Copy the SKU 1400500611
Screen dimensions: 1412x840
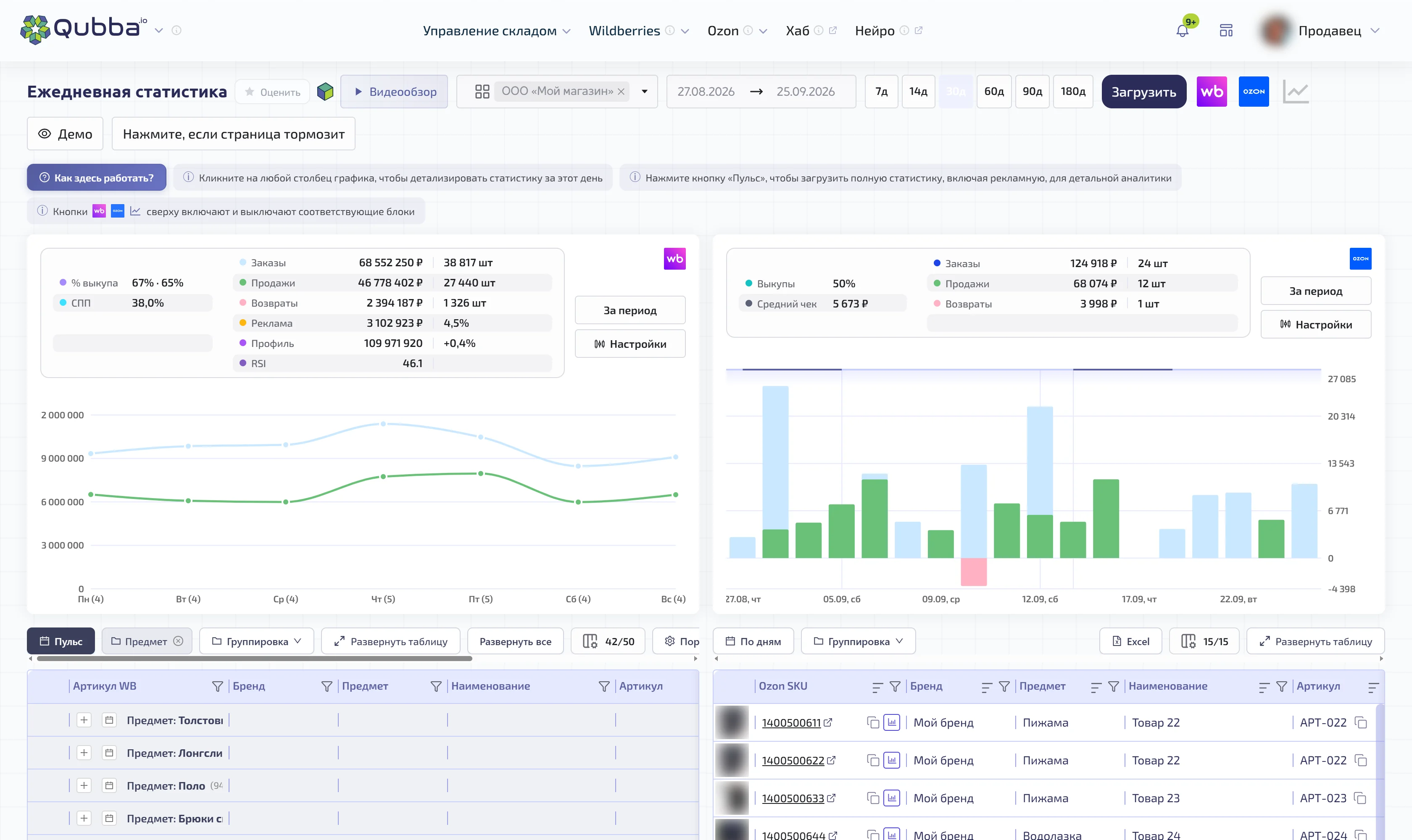pyautogui.click(x=873, y=723)
